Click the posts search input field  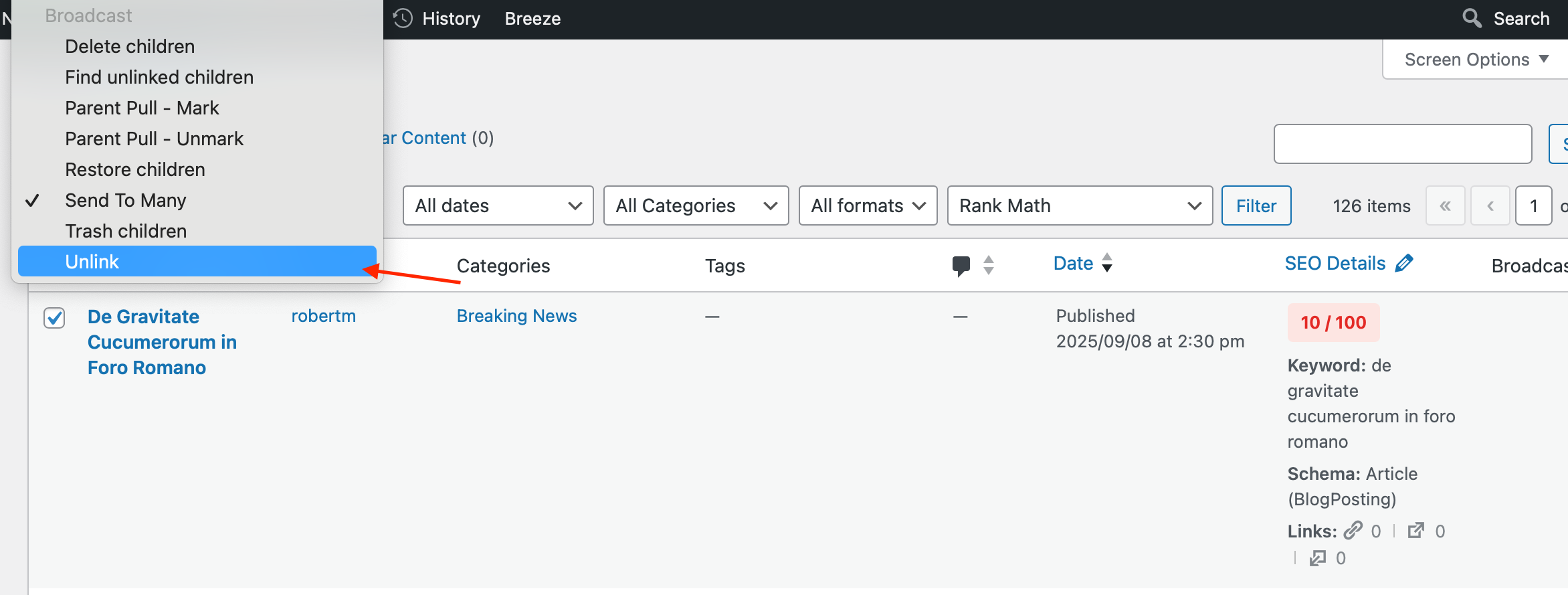[1403, 144]
